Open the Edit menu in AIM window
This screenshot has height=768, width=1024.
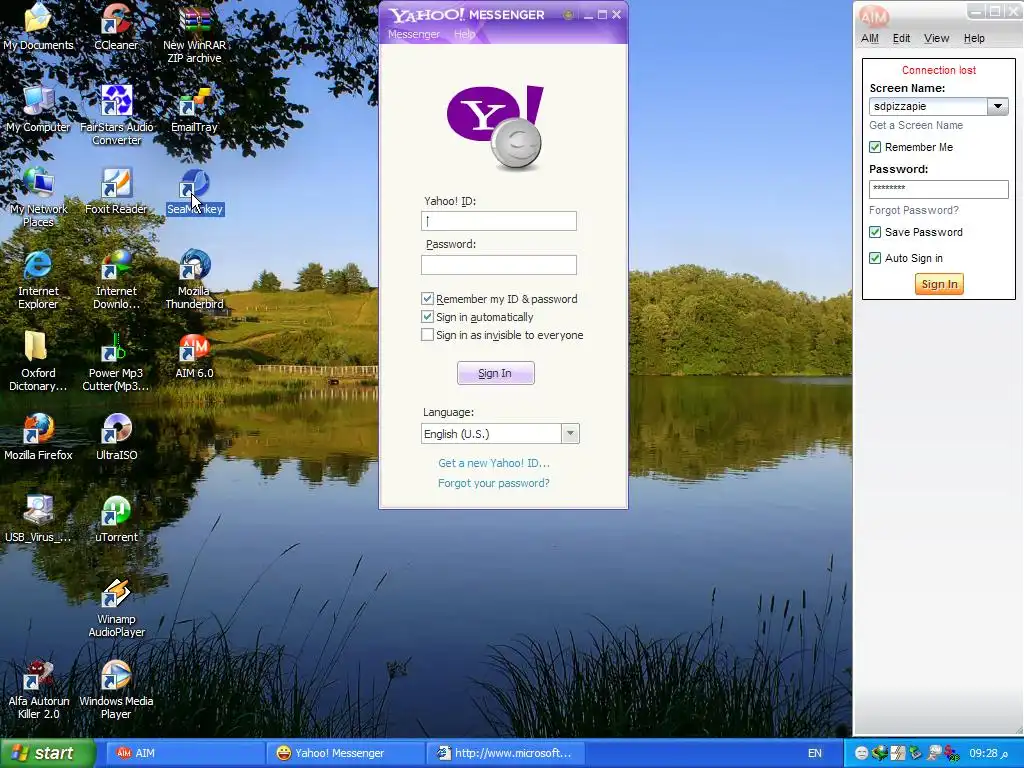901,38
